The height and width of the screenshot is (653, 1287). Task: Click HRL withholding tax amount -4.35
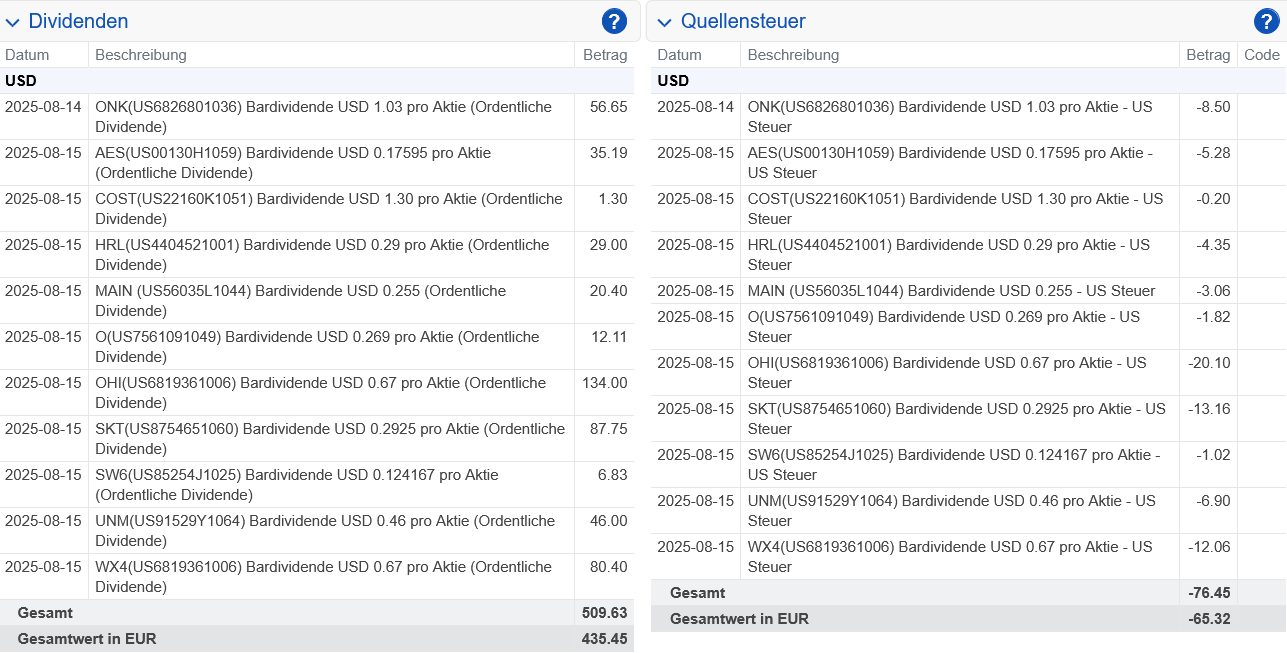(1212, 245)
